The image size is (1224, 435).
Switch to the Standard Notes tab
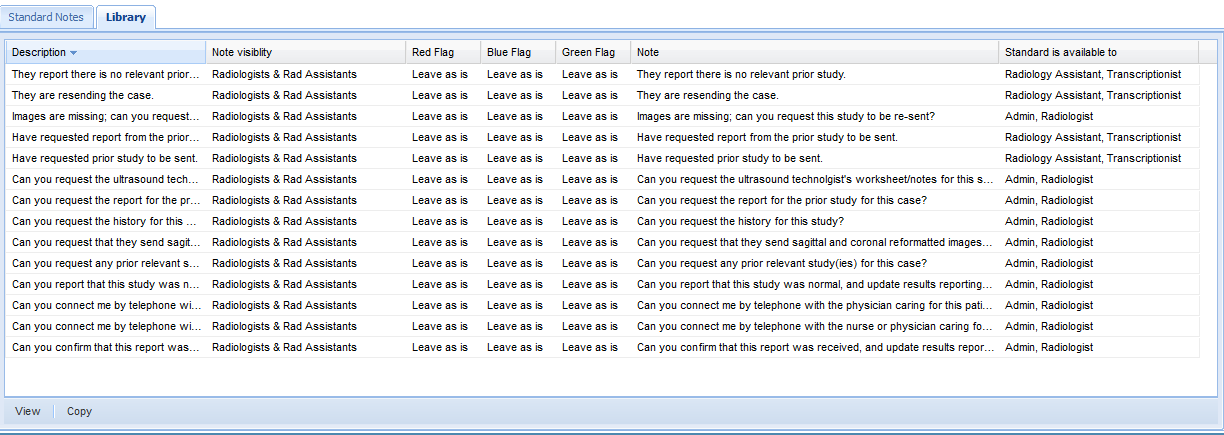pyautogui.click(x=47, y=17)
